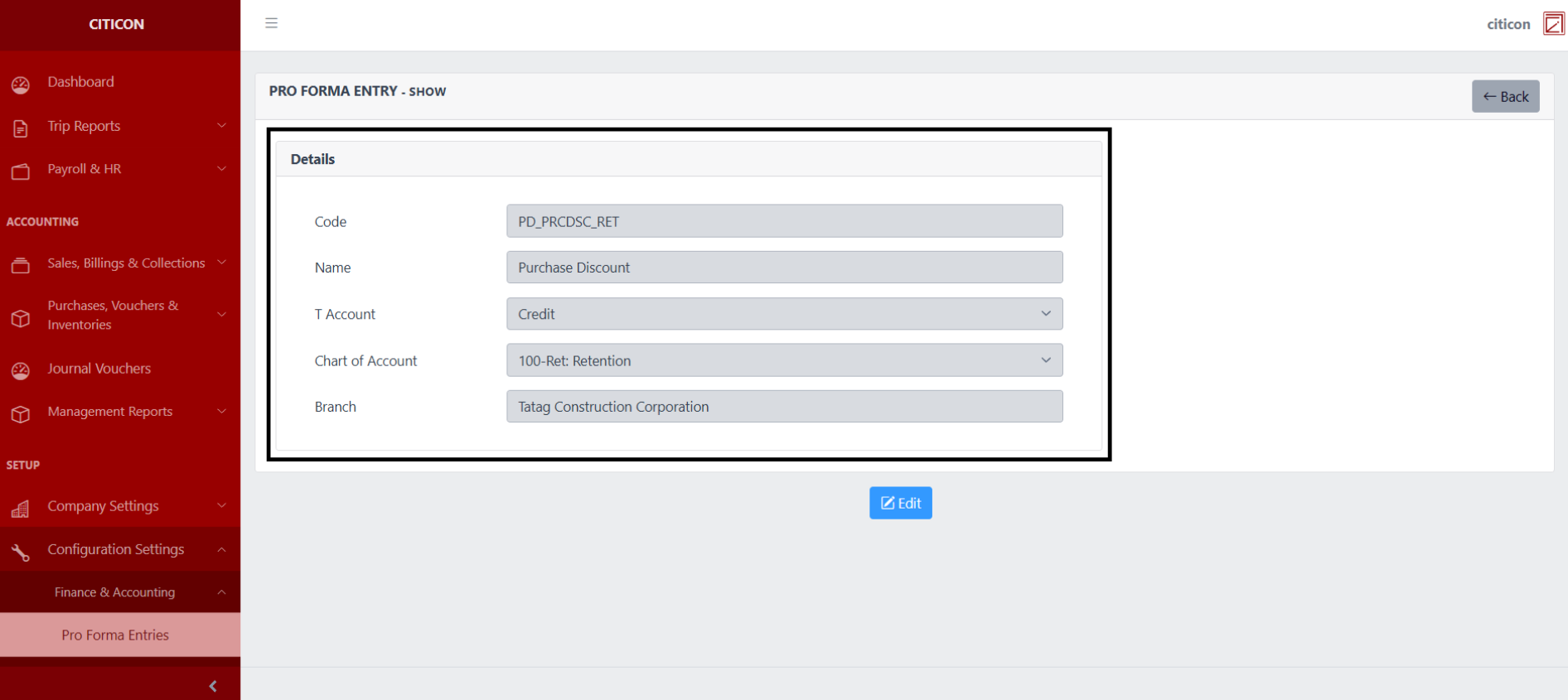
Task: Collapse the sidebar with bottom arrow
Action: tap(213, 686)
